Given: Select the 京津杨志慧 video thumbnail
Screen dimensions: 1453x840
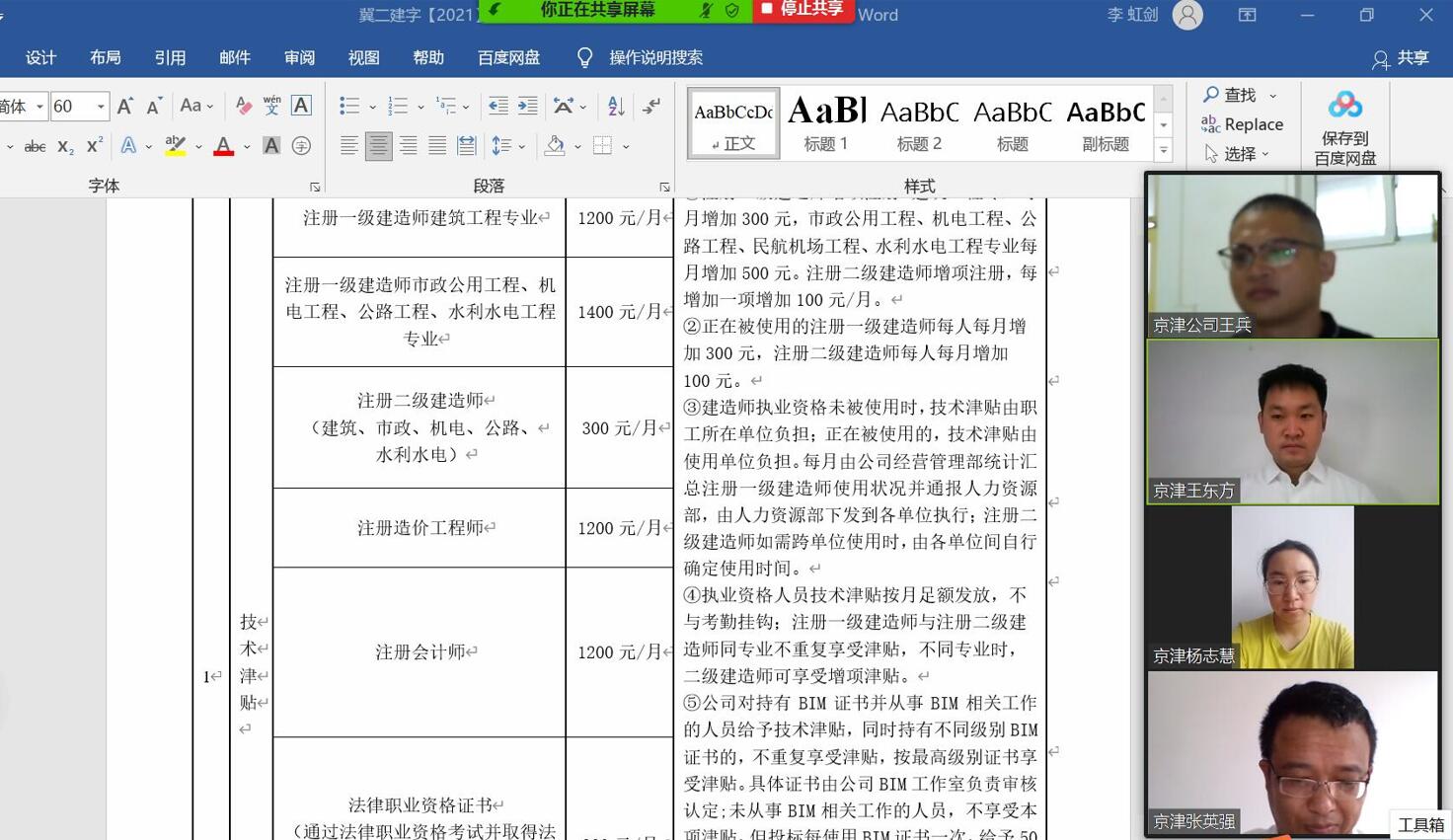Looking at the screenshot, I should point(1292,587).
